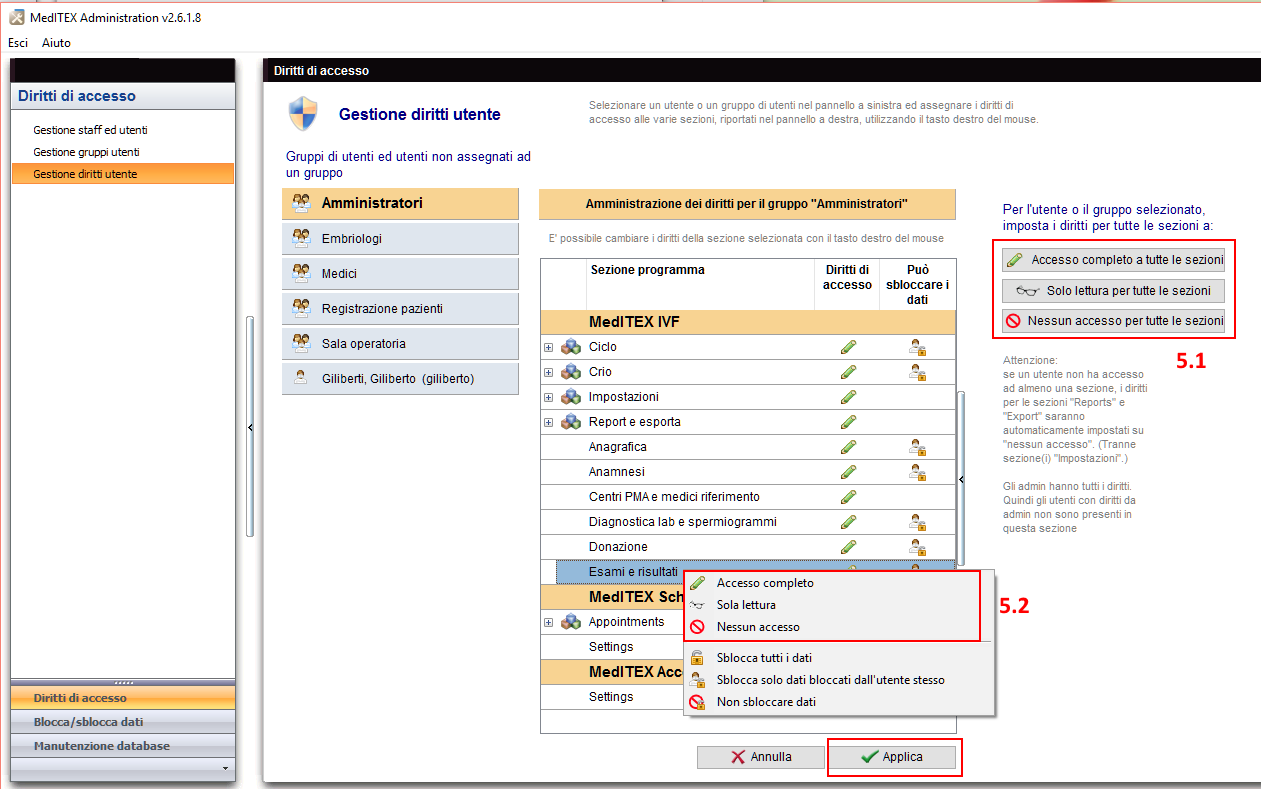Click the Applica button
The width and height of the screenshot is (1261, 789).
[893, 757]
